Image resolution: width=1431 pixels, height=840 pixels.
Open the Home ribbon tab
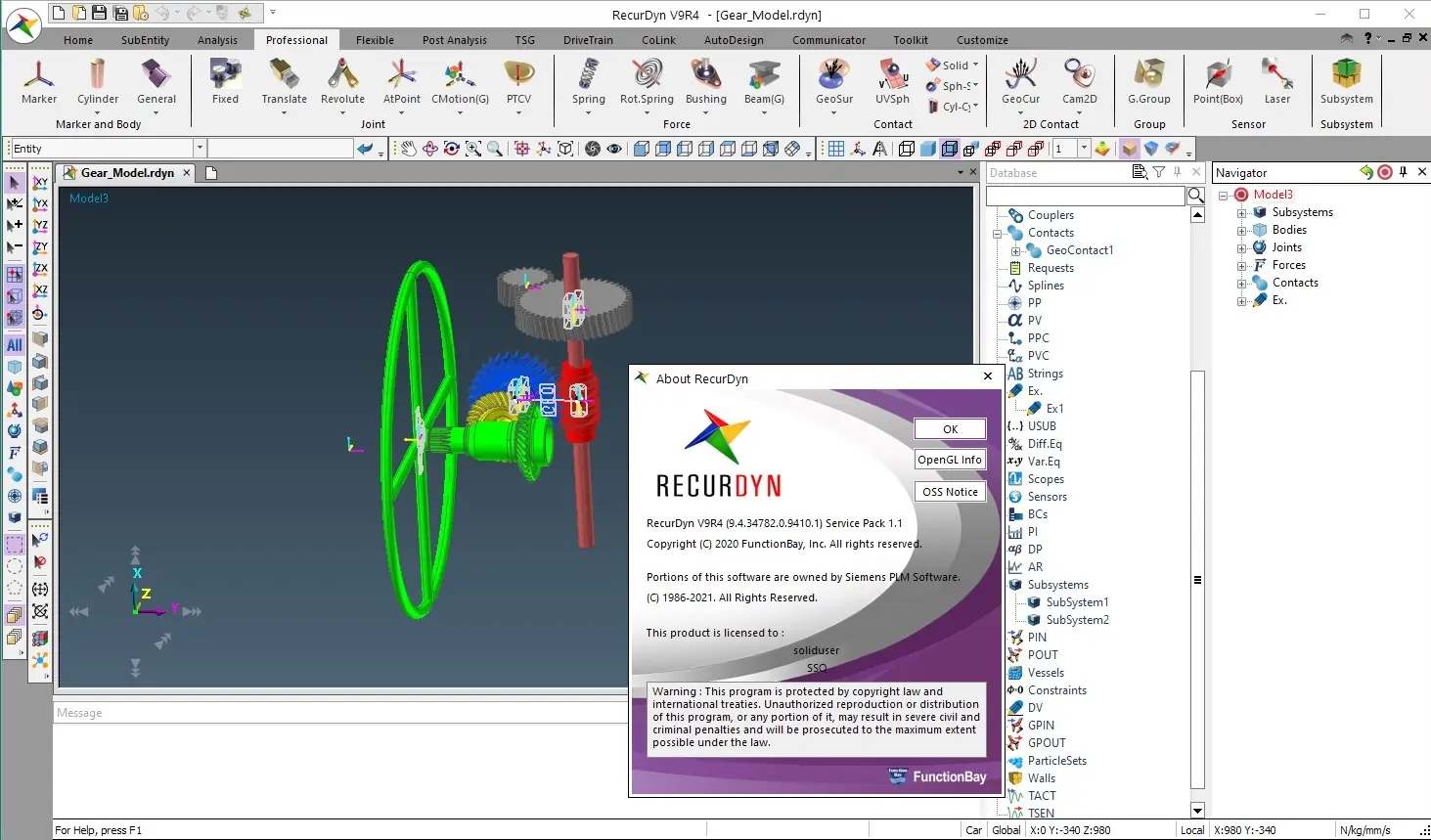click(78, 40)
